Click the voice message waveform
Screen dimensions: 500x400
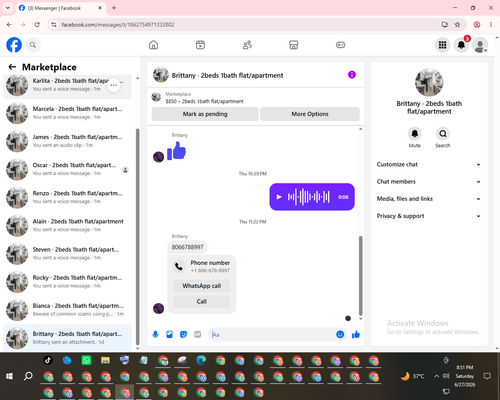click(309, 197)
